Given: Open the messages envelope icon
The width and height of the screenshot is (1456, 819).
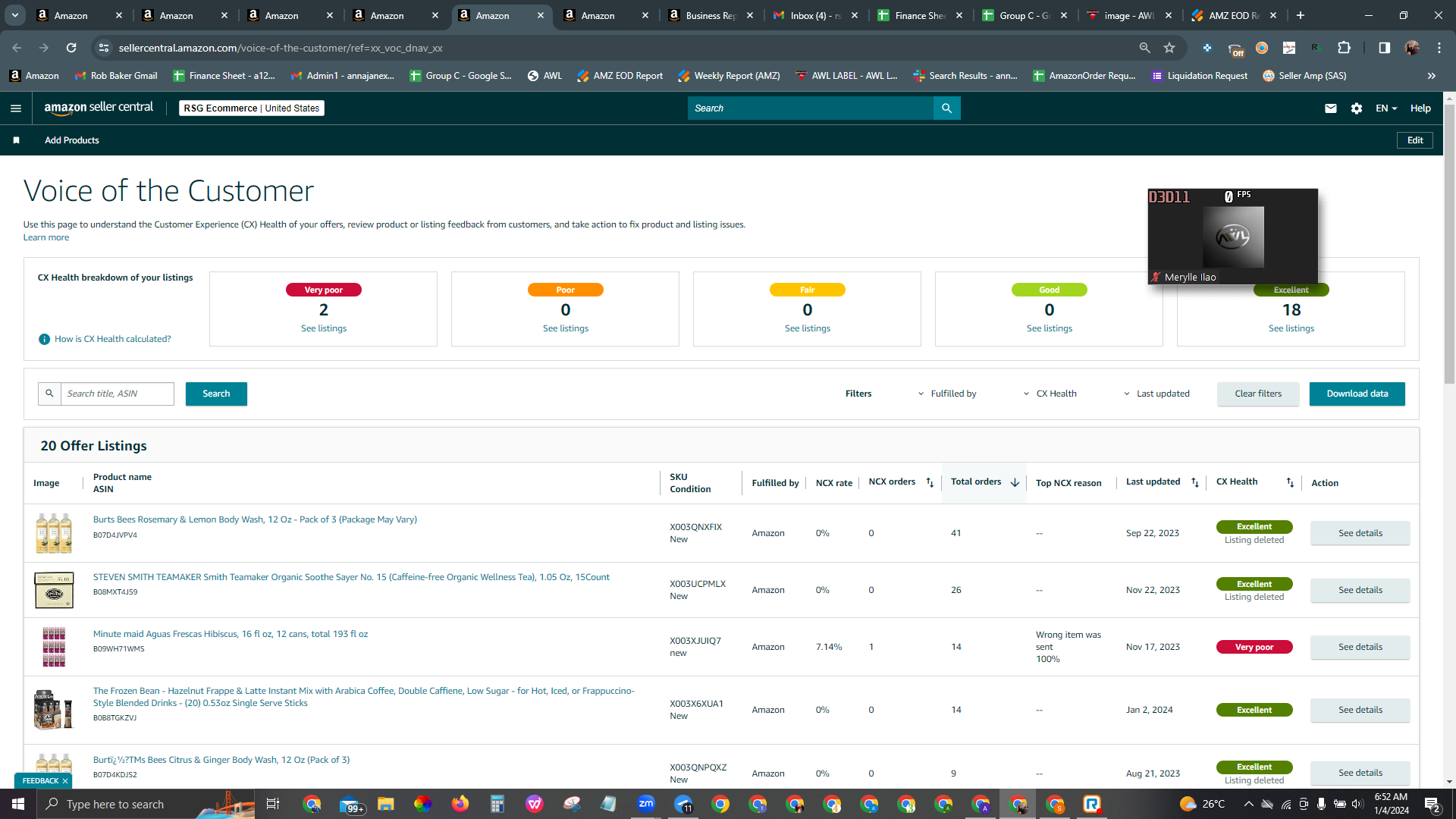Looking at the screenshot, I should (x=1330, y=108).
